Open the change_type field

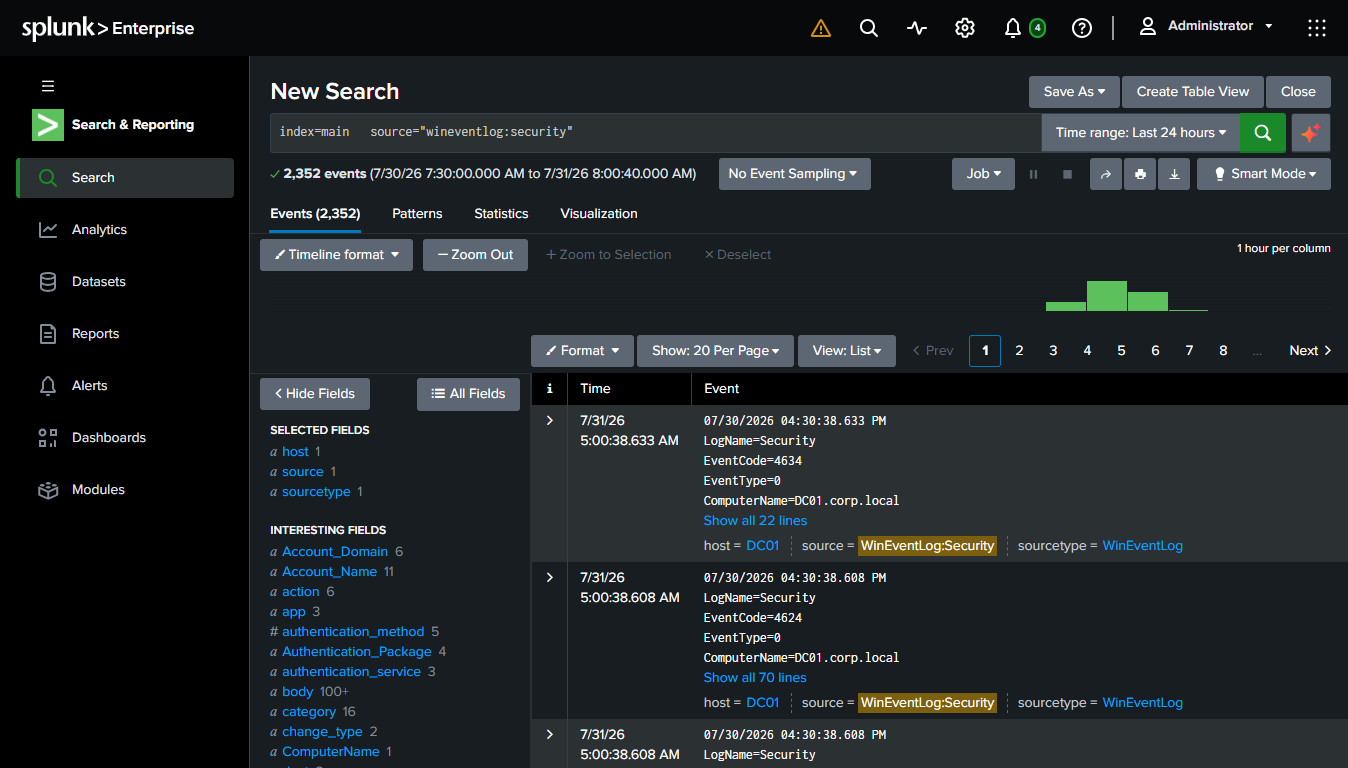tap(322, 732)
